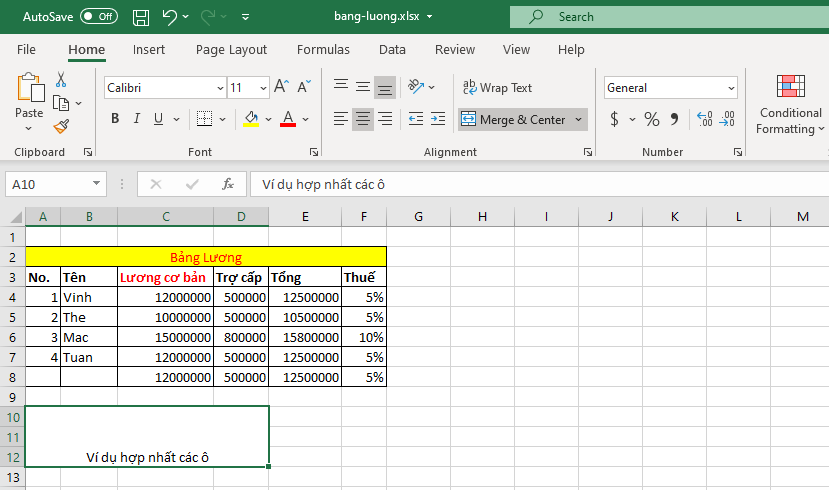
Task: Top align cell contents
Action: point(341,86)
